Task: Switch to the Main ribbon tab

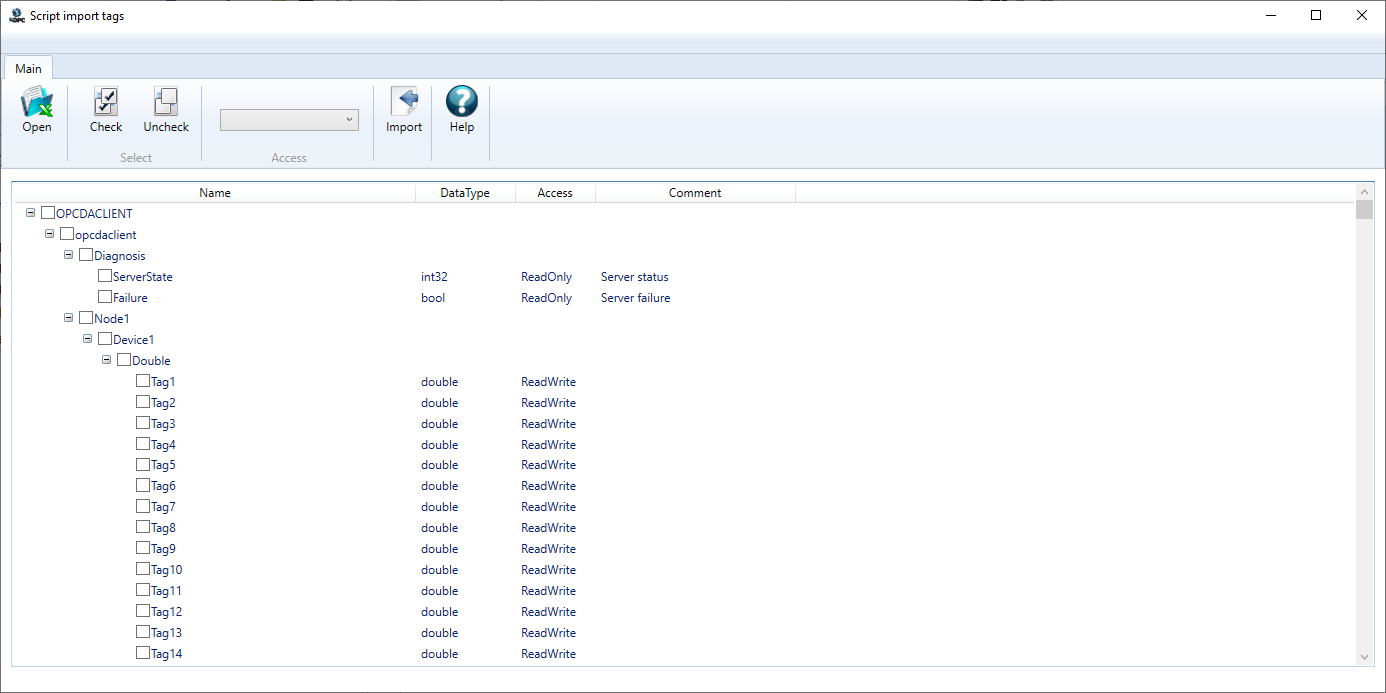Action: pyautogui.click(x=28, y=68)
